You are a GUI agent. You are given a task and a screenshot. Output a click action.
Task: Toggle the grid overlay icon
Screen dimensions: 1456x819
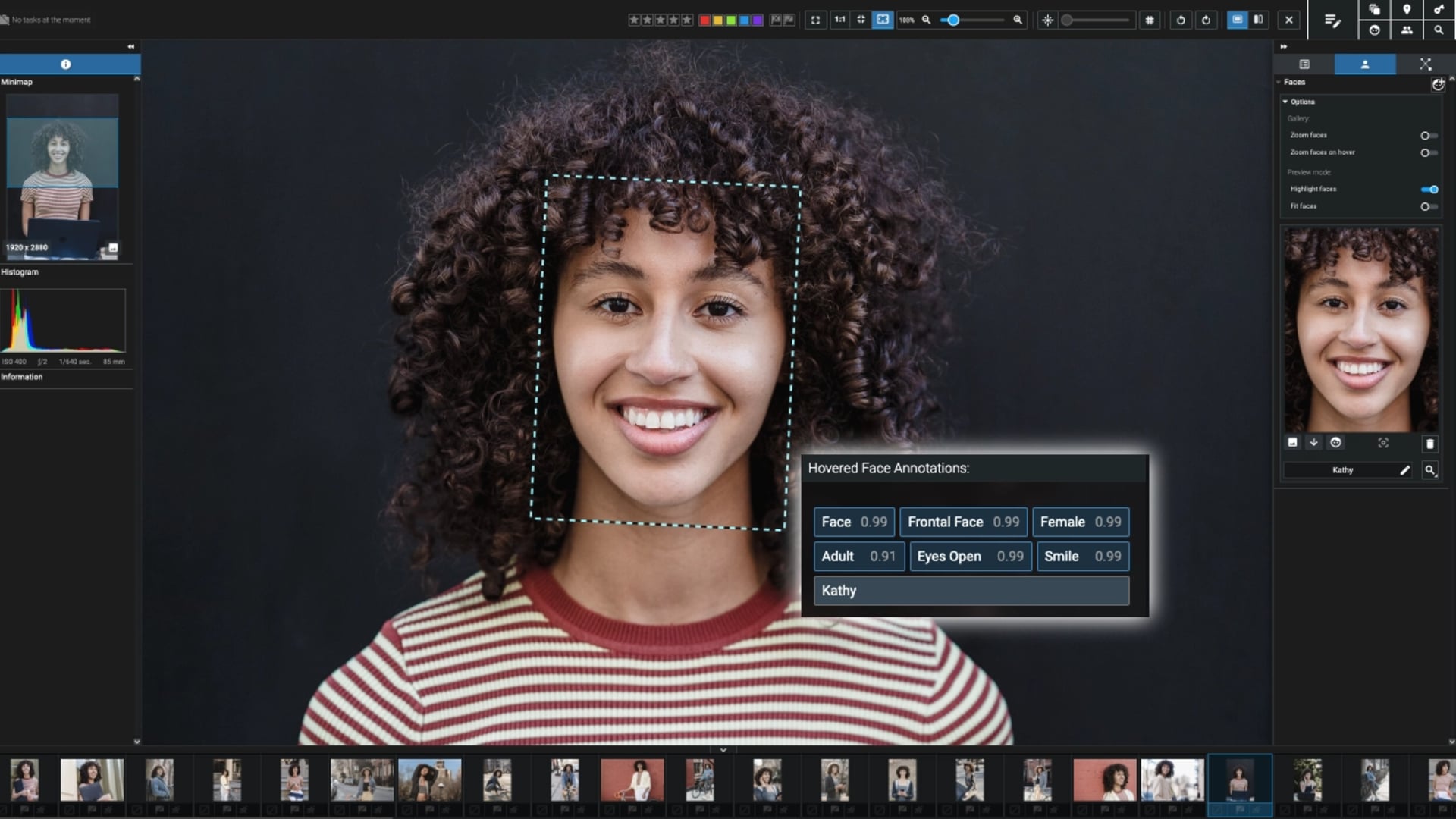(1150, 20)
